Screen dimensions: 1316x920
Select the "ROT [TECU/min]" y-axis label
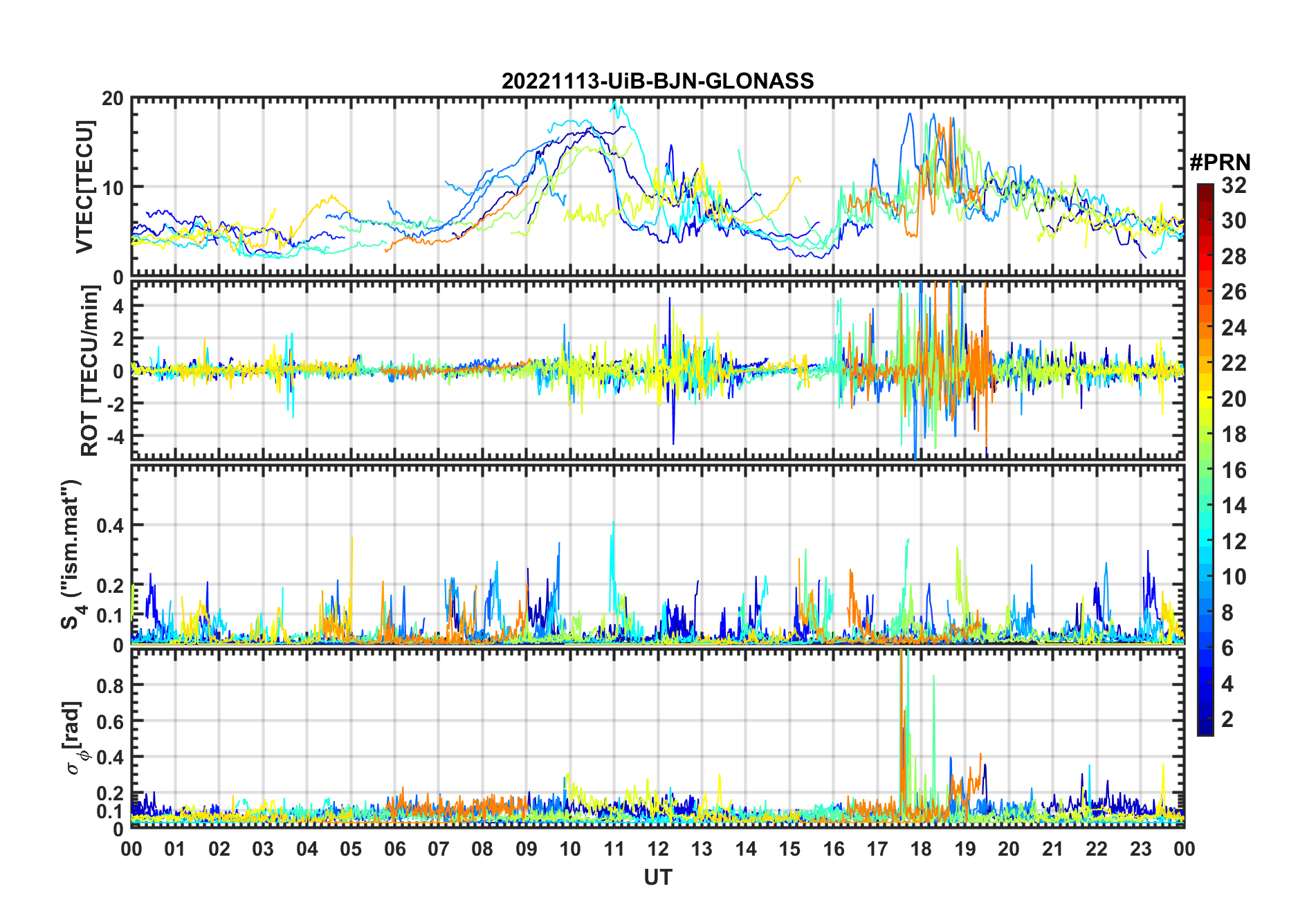coord(89,371)
